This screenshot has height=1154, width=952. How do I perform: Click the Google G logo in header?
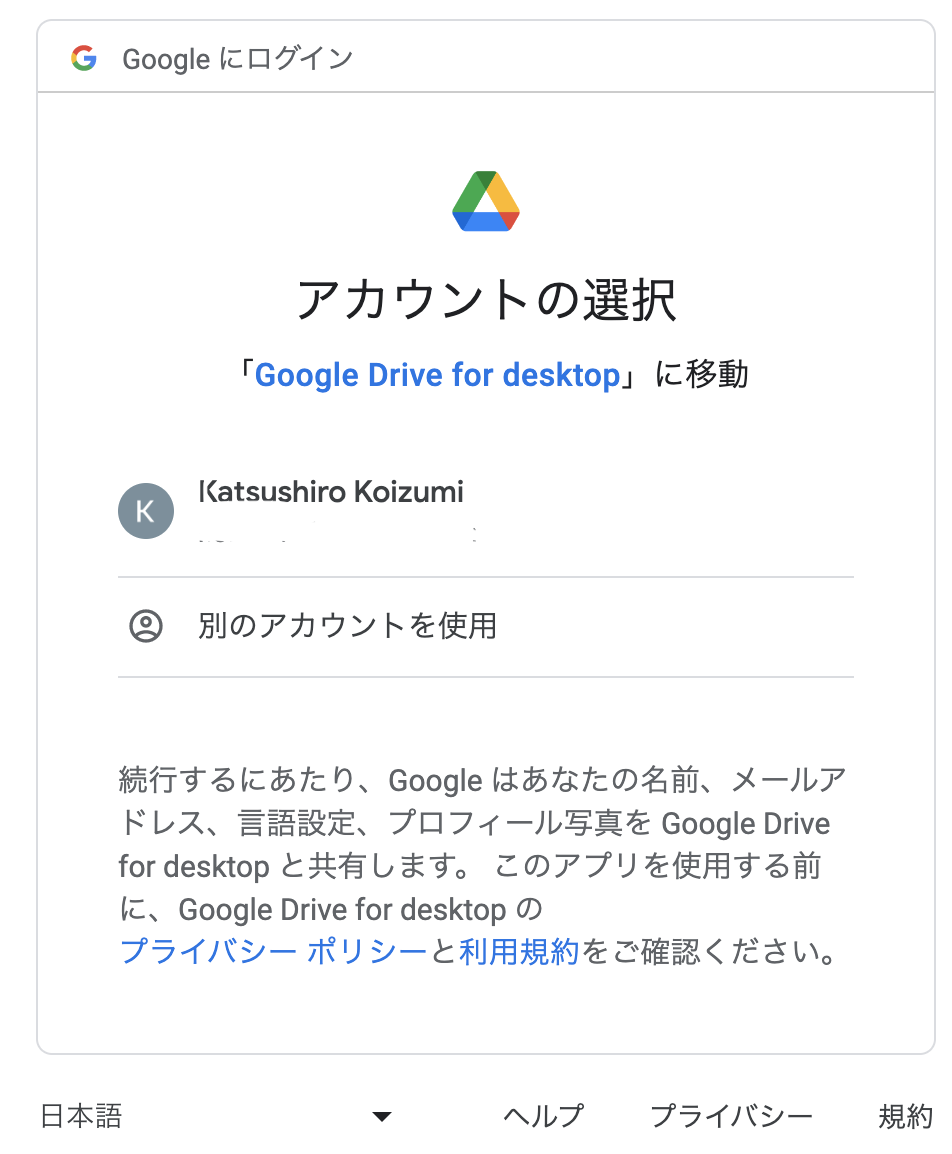click(x=84, y=57)
